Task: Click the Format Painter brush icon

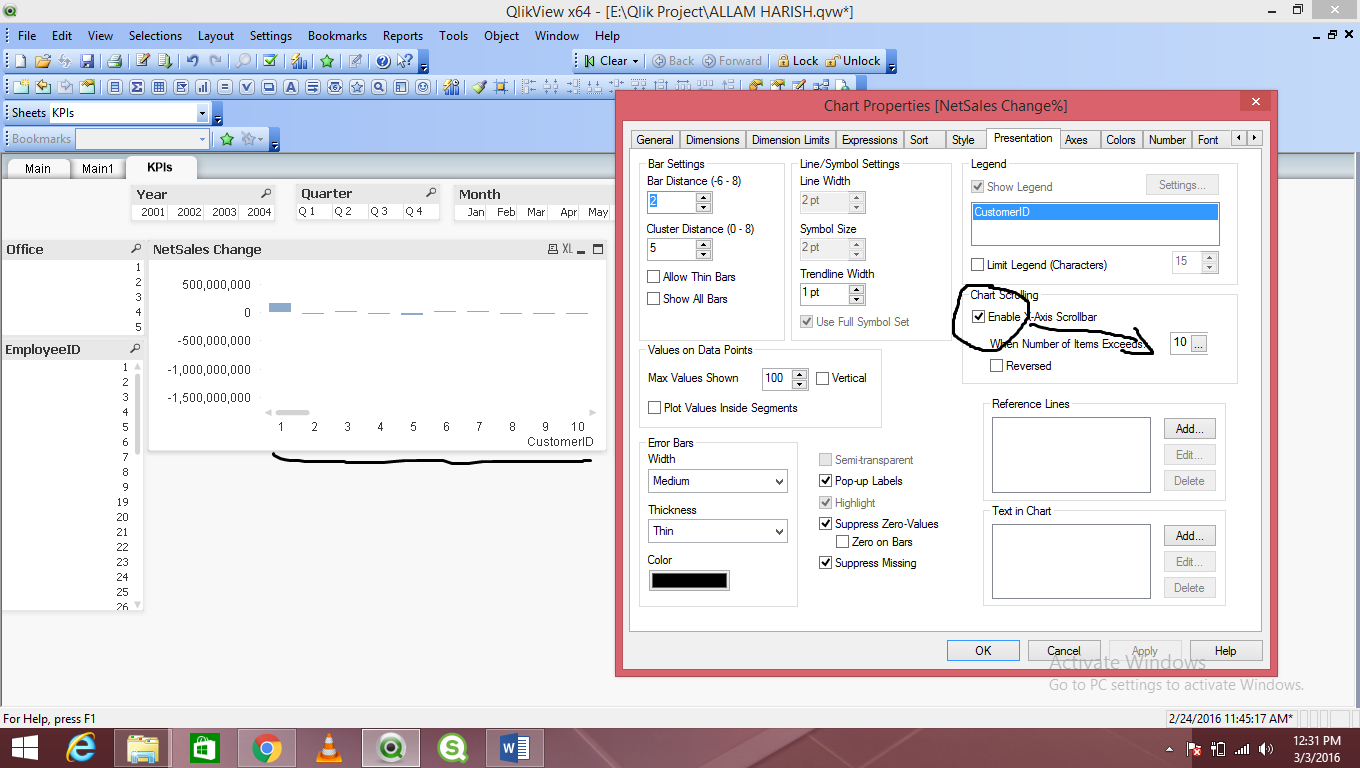Action: 479,87
